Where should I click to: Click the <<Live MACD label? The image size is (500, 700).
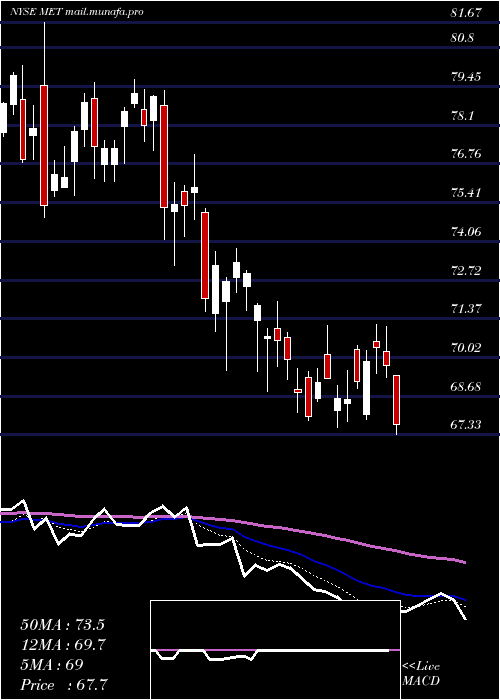(421, 674)
